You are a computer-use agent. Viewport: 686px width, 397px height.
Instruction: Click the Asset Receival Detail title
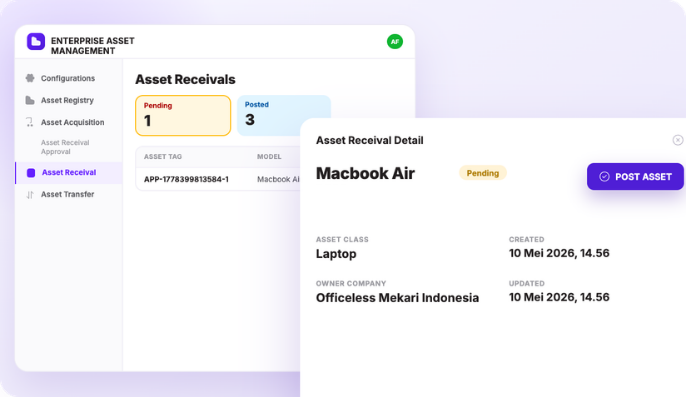[370, 141]
